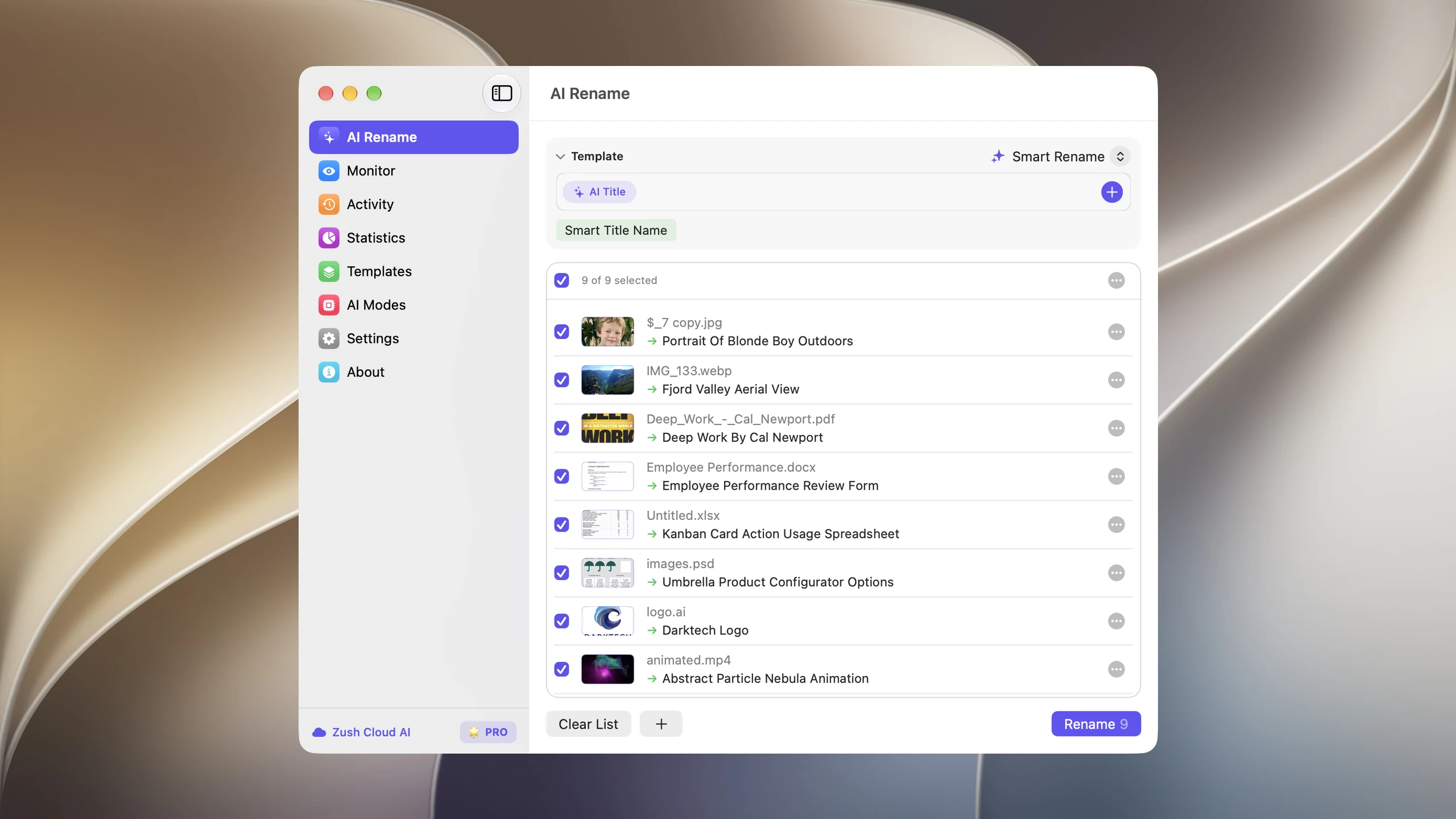Click the Umbrella Product Configurator Options name
The image size is (1456, 819).
pos(777,582)
